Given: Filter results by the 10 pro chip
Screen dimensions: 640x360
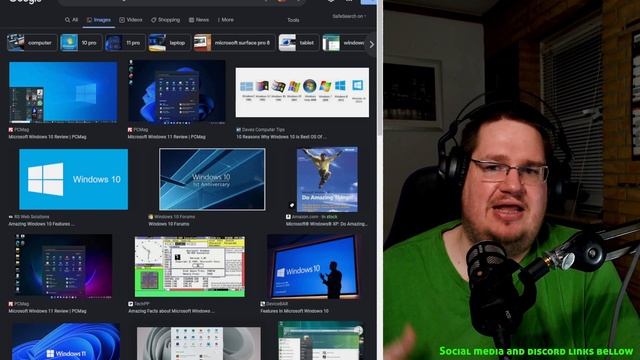Looking at the screenshot, I should tap(81, 43).
